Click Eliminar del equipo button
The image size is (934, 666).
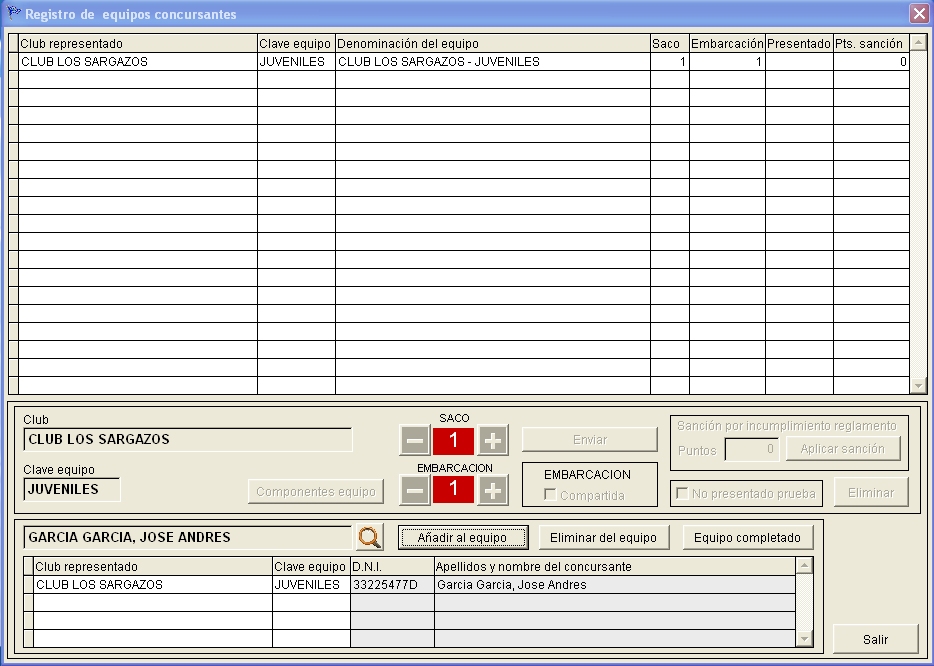pyautogui.click(x=604, y=538)
